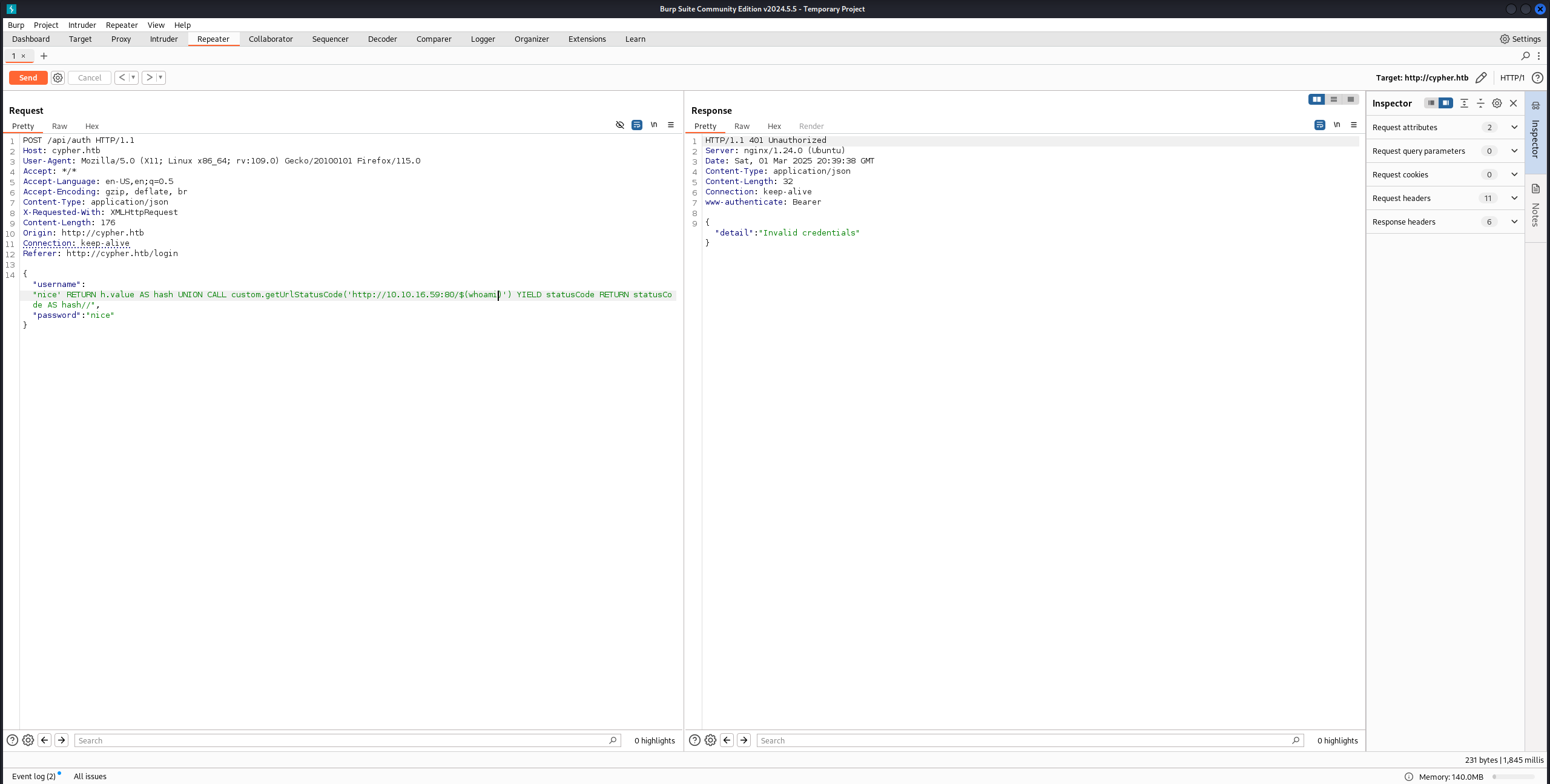Screen dimensions: 1550x784
Task: Click the request search settings gear
Action: point(28,740)
